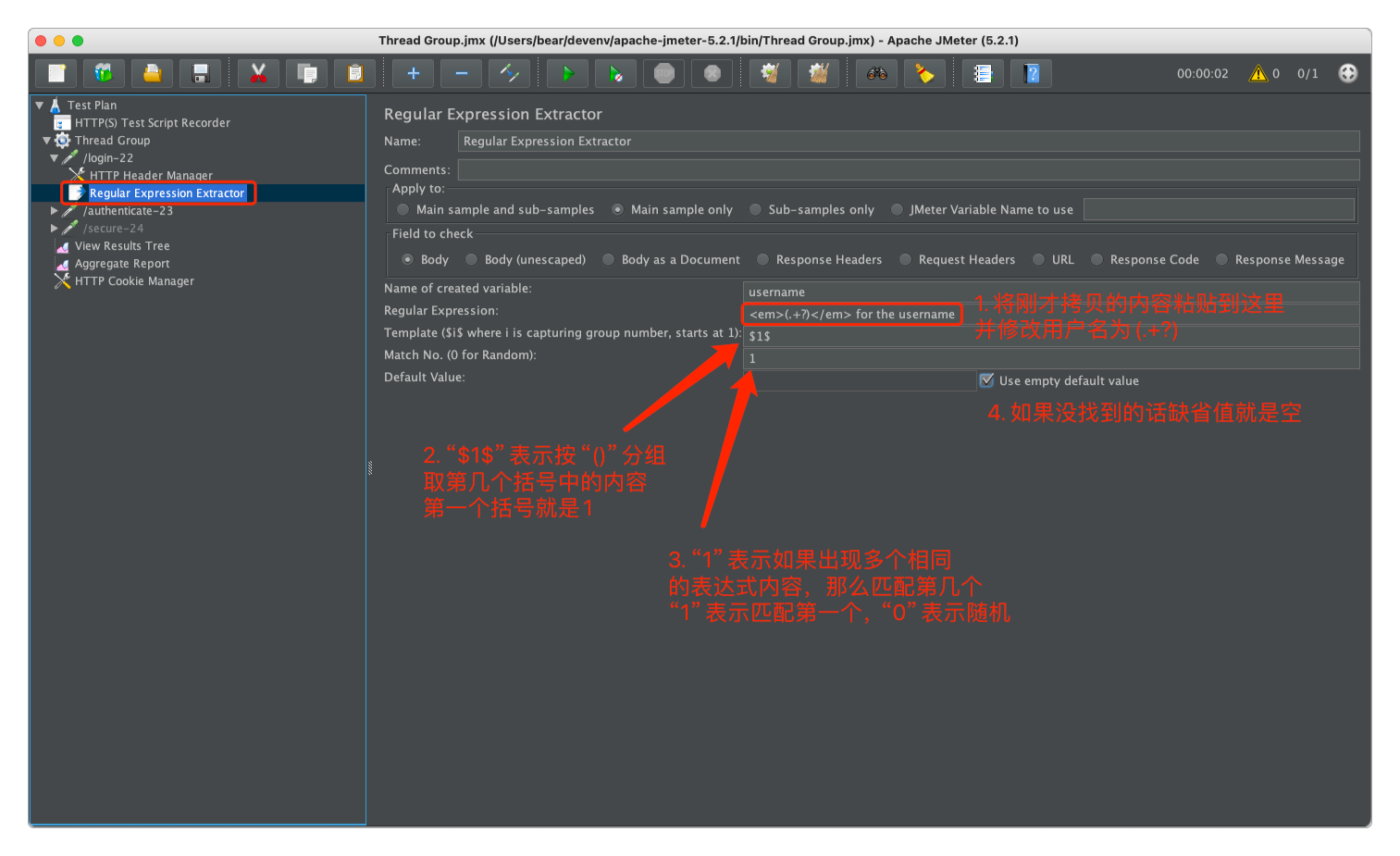Select the Test Plan tree node
Viewport: 1400px width, 856px height.
(92, 105)
